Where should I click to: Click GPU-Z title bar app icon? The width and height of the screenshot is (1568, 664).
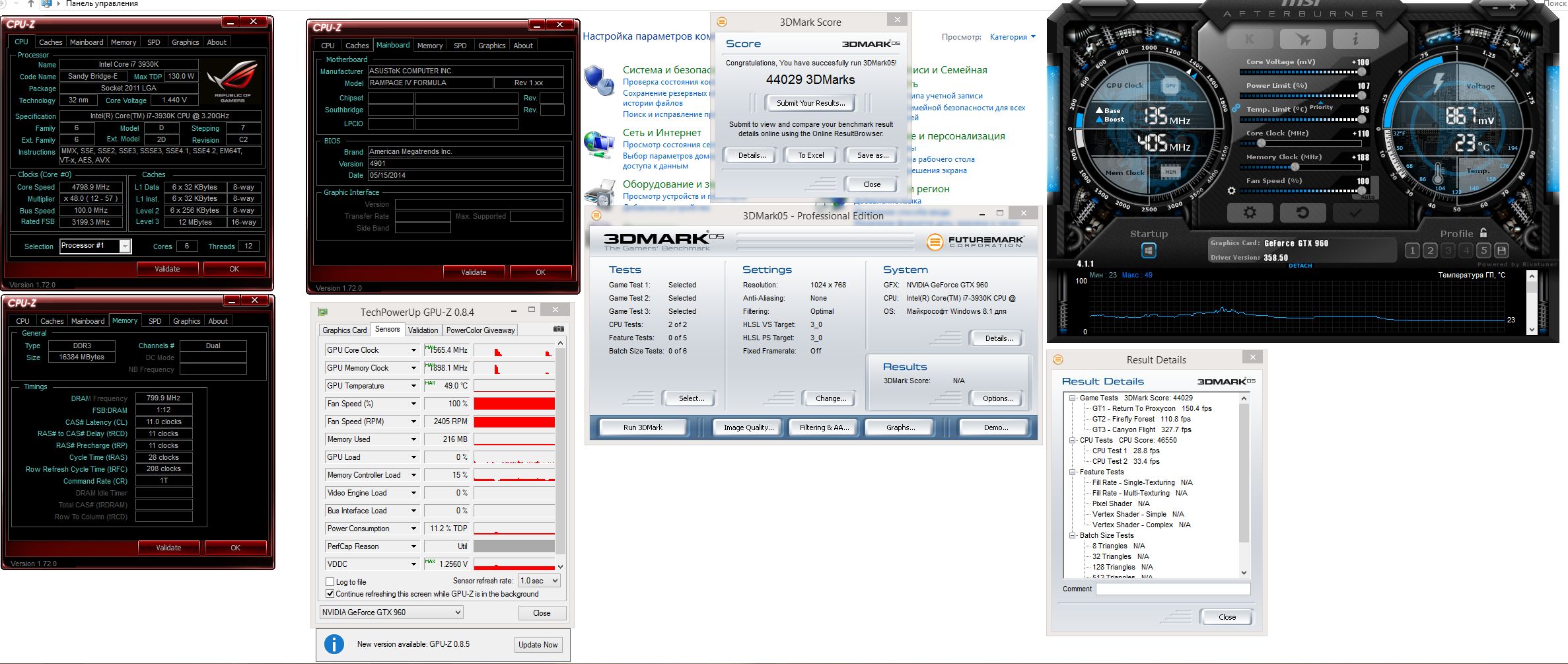[323, 312]
